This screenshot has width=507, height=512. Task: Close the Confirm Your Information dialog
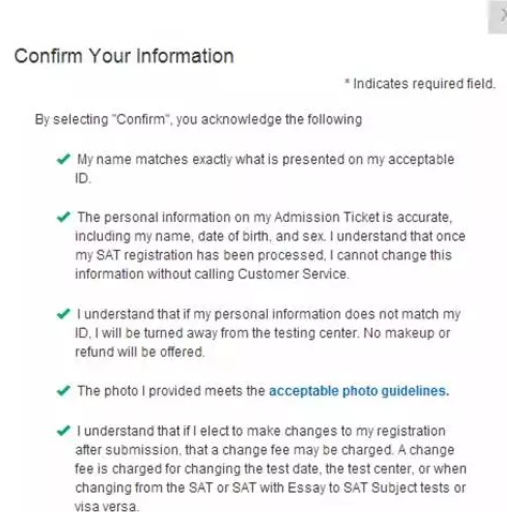499,17
